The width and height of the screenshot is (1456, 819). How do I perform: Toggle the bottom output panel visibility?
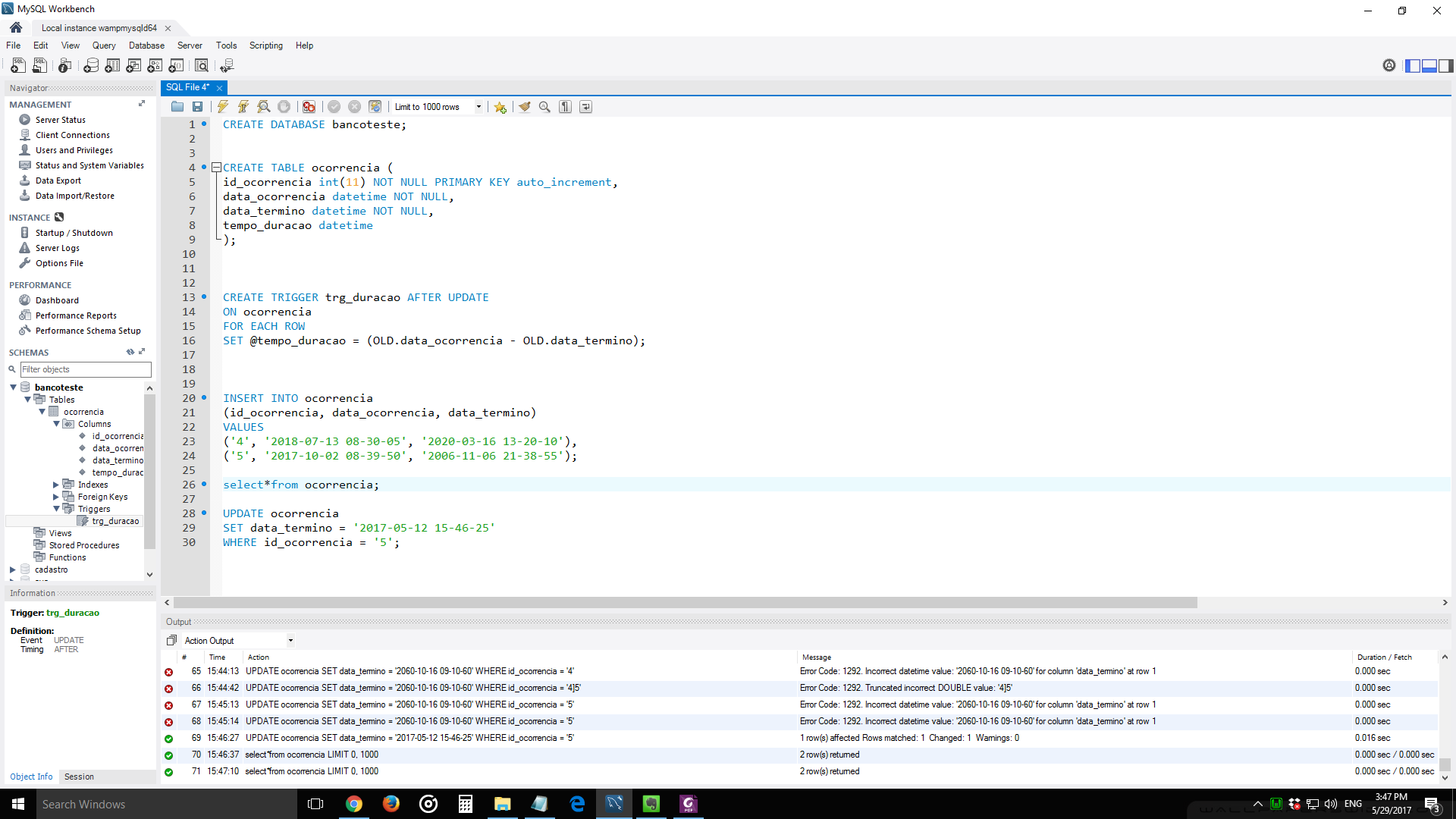(1429, 66)
